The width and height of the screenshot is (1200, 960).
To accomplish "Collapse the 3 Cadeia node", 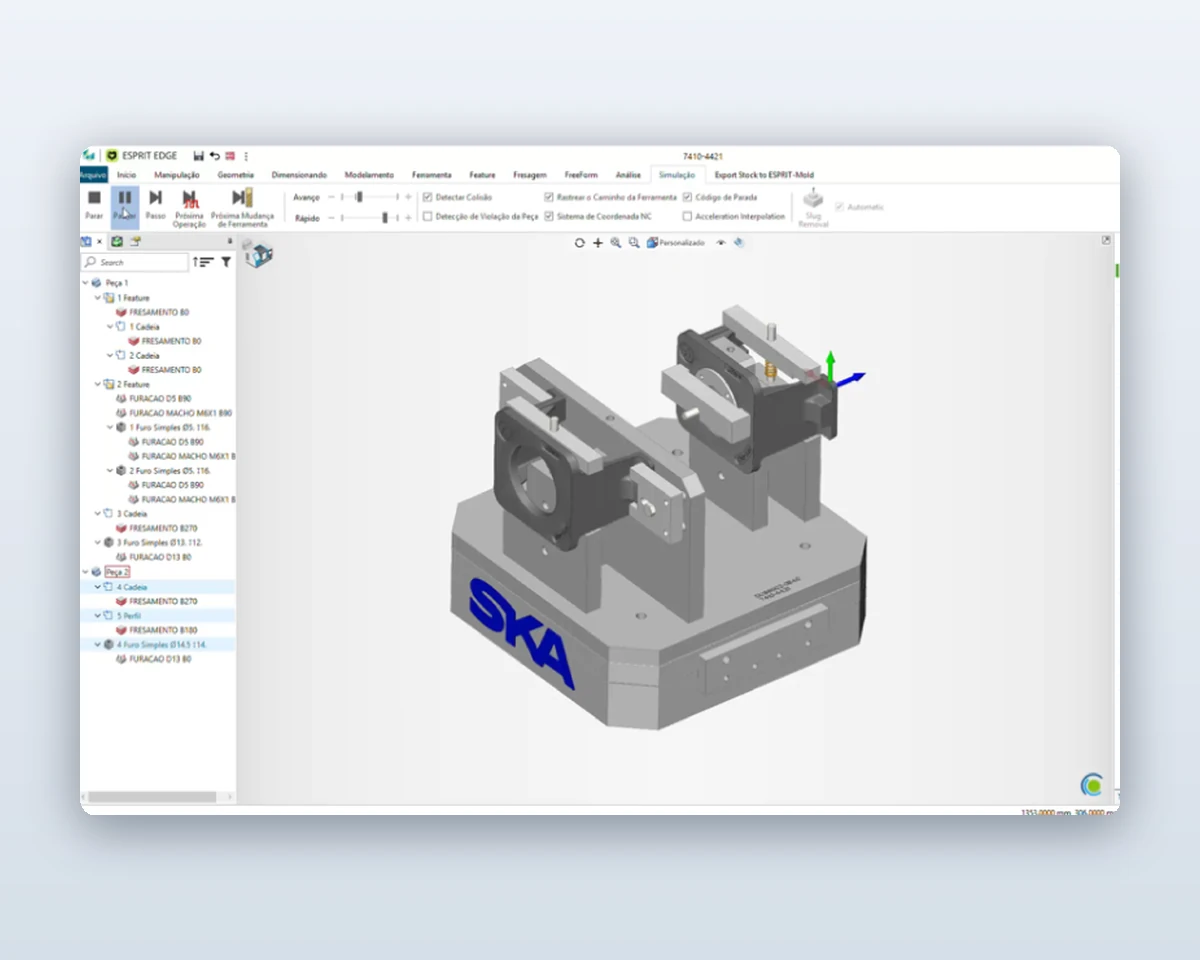I will (98, 513).
